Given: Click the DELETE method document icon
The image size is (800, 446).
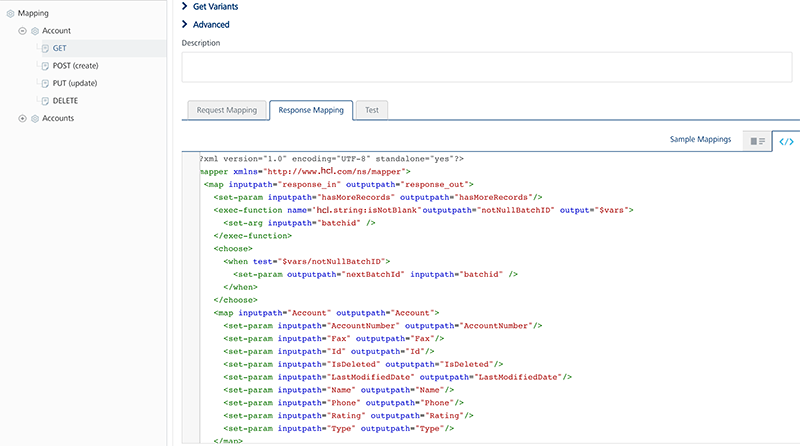Looking at the screenshot, I should pyautogui.click(x=44, y=101).
